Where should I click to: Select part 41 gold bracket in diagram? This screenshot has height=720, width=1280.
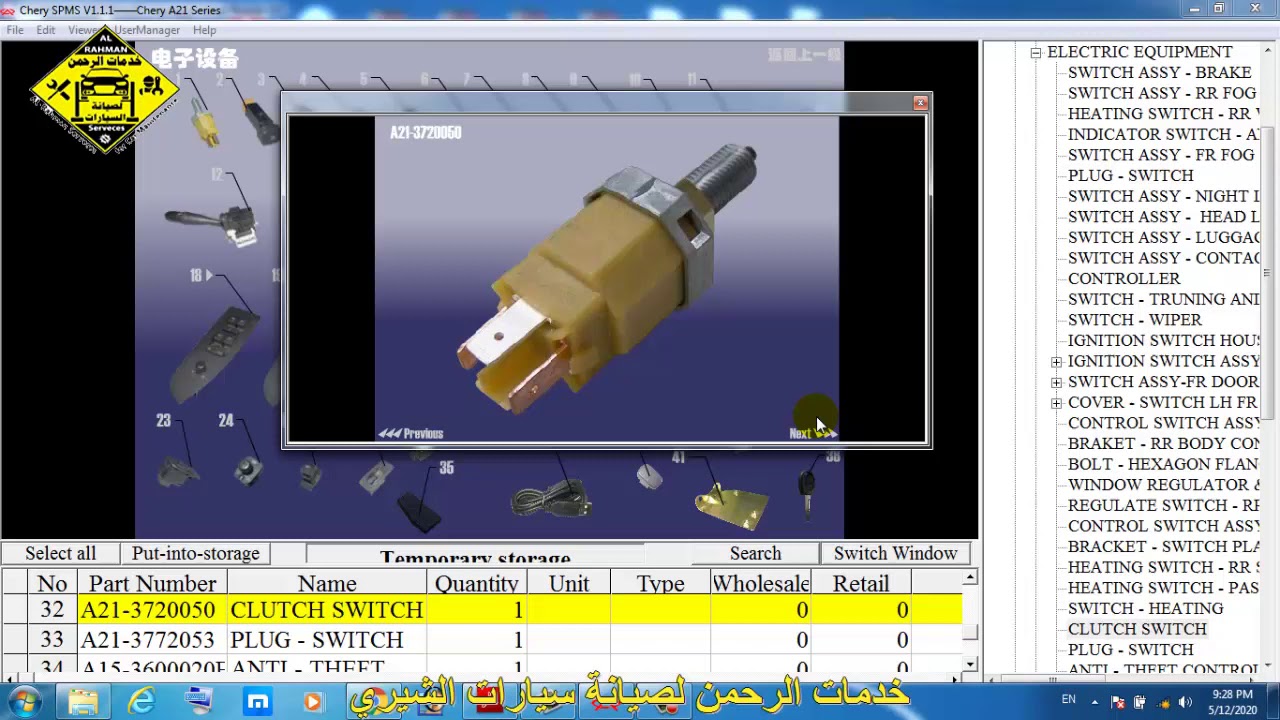point(732,506)
